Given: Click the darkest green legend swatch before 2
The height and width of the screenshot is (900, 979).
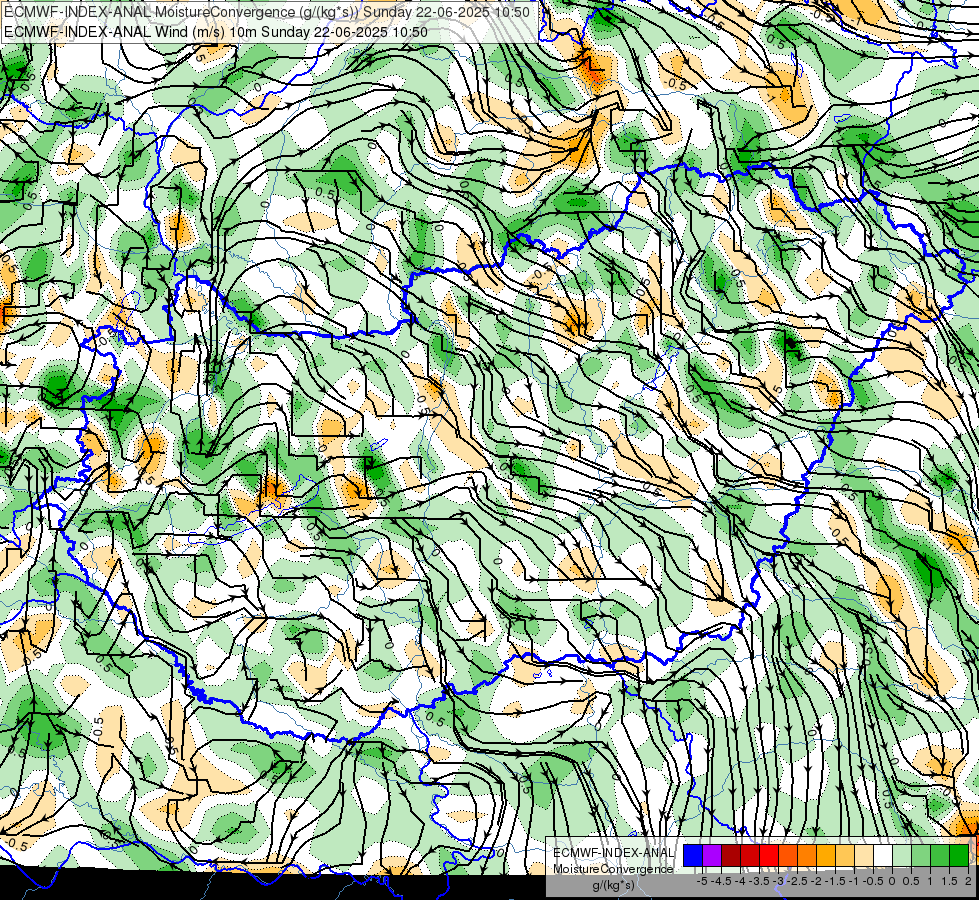Looking at the screenshot, I should pyautogui.click(x=959, y=855).
